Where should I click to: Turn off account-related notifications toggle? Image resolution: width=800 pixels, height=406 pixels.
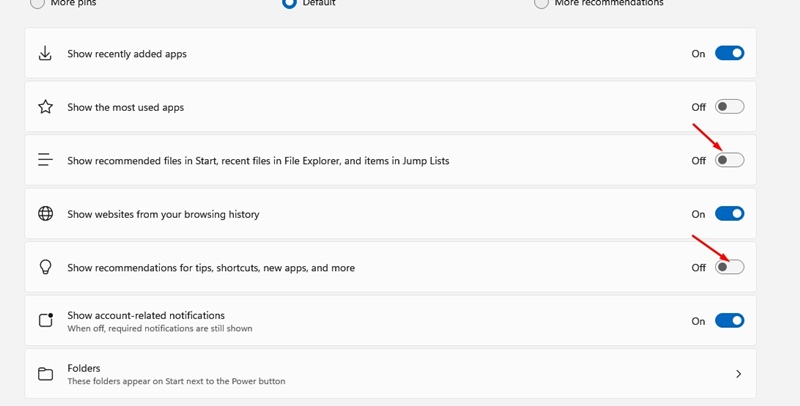[729, 320]
